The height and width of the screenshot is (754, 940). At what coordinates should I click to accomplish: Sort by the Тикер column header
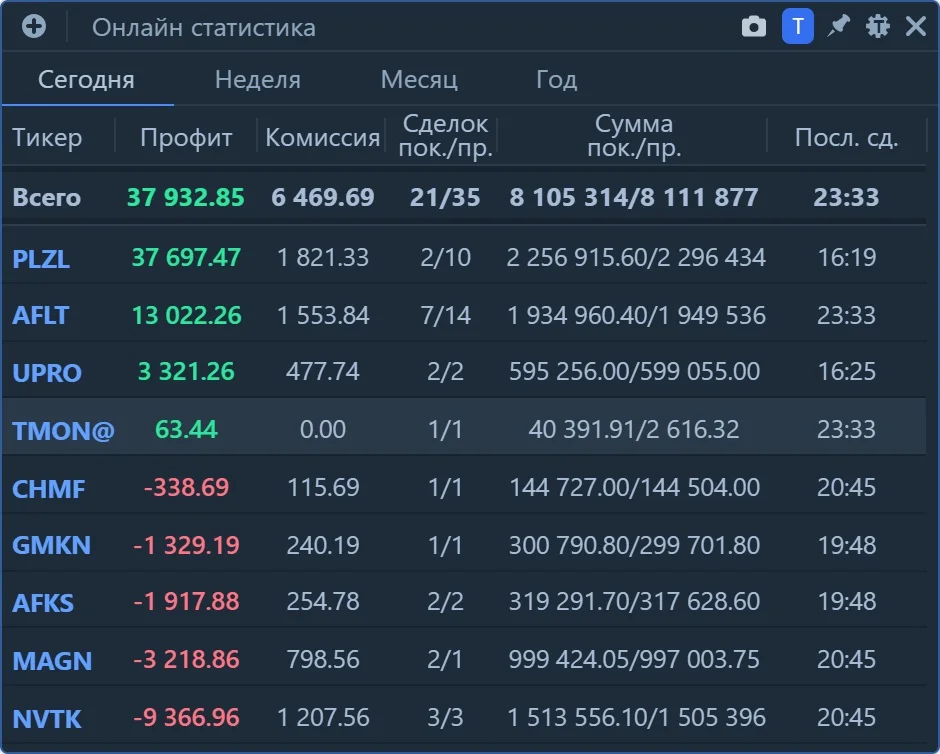coord(47,137)
